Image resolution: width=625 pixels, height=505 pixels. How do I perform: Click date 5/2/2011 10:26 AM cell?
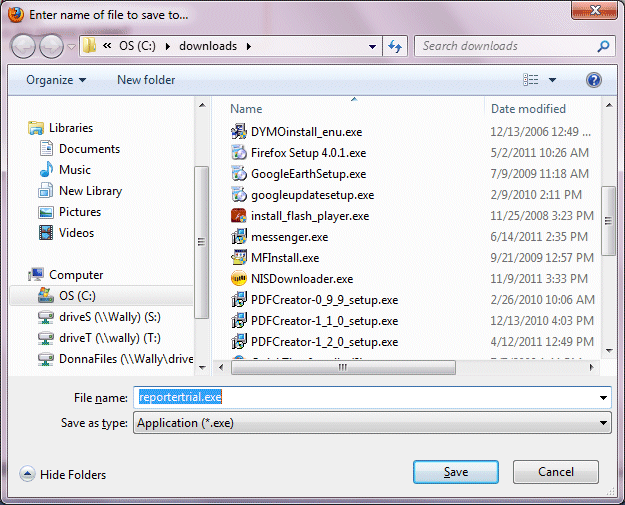coord(539,153)
